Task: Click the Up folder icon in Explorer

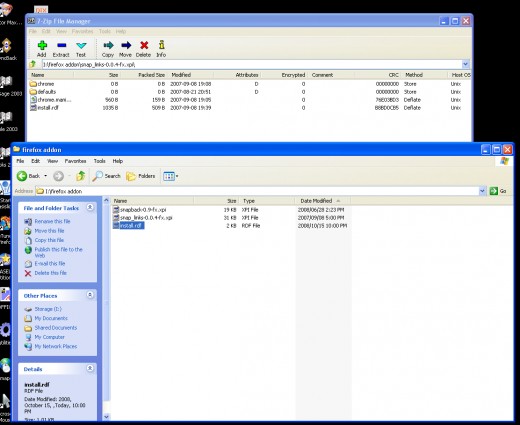Action: coord(81,176)
